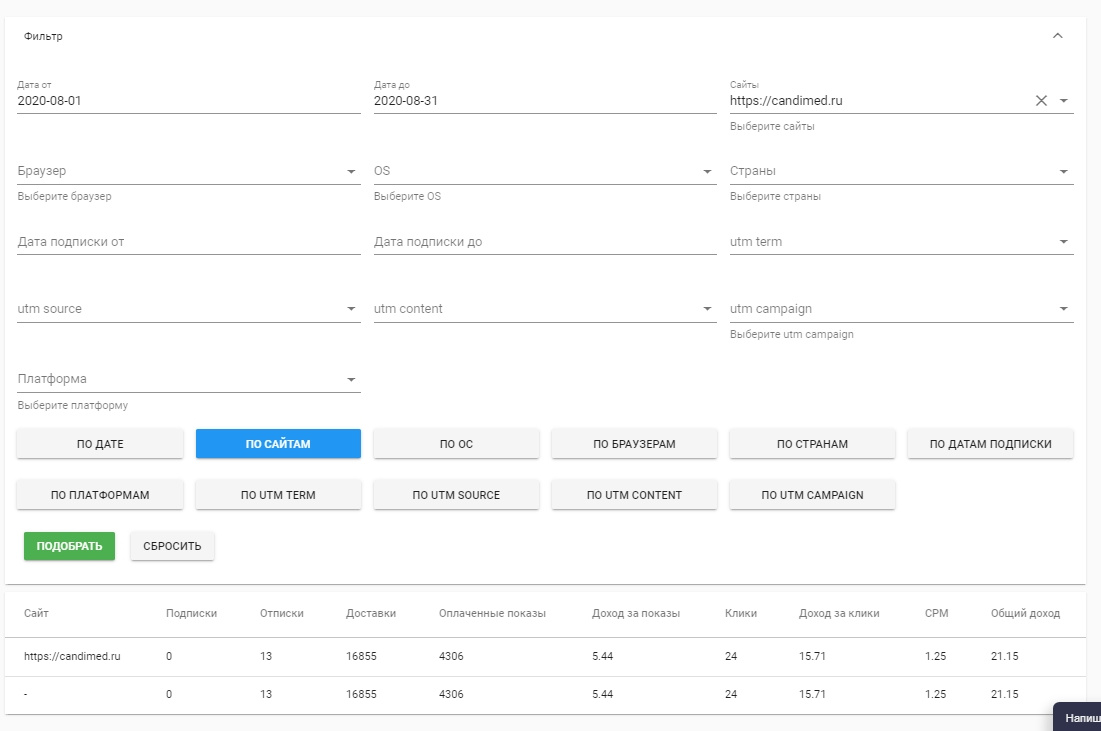The height and width of the screenshot is (731, 1101).
Task: Expand the utm term dropdown
Action: coord(1063,242)
